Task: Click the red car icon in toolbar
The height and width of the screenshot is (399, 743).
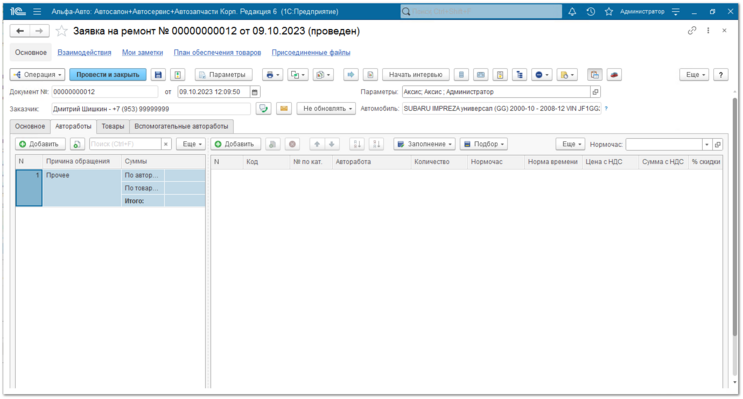Action: click(x=614, y=75)
